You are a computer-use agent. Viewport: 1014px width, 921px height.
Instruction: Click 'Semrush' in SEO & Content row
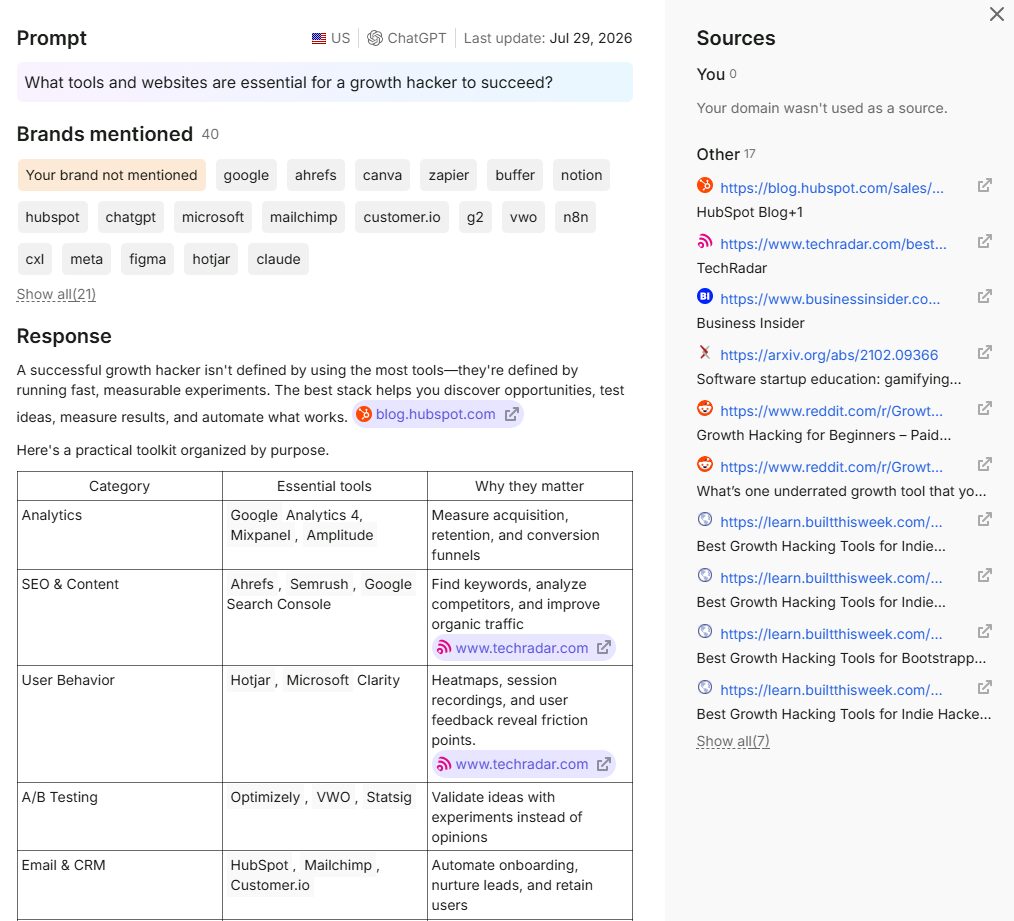point(319,585)
